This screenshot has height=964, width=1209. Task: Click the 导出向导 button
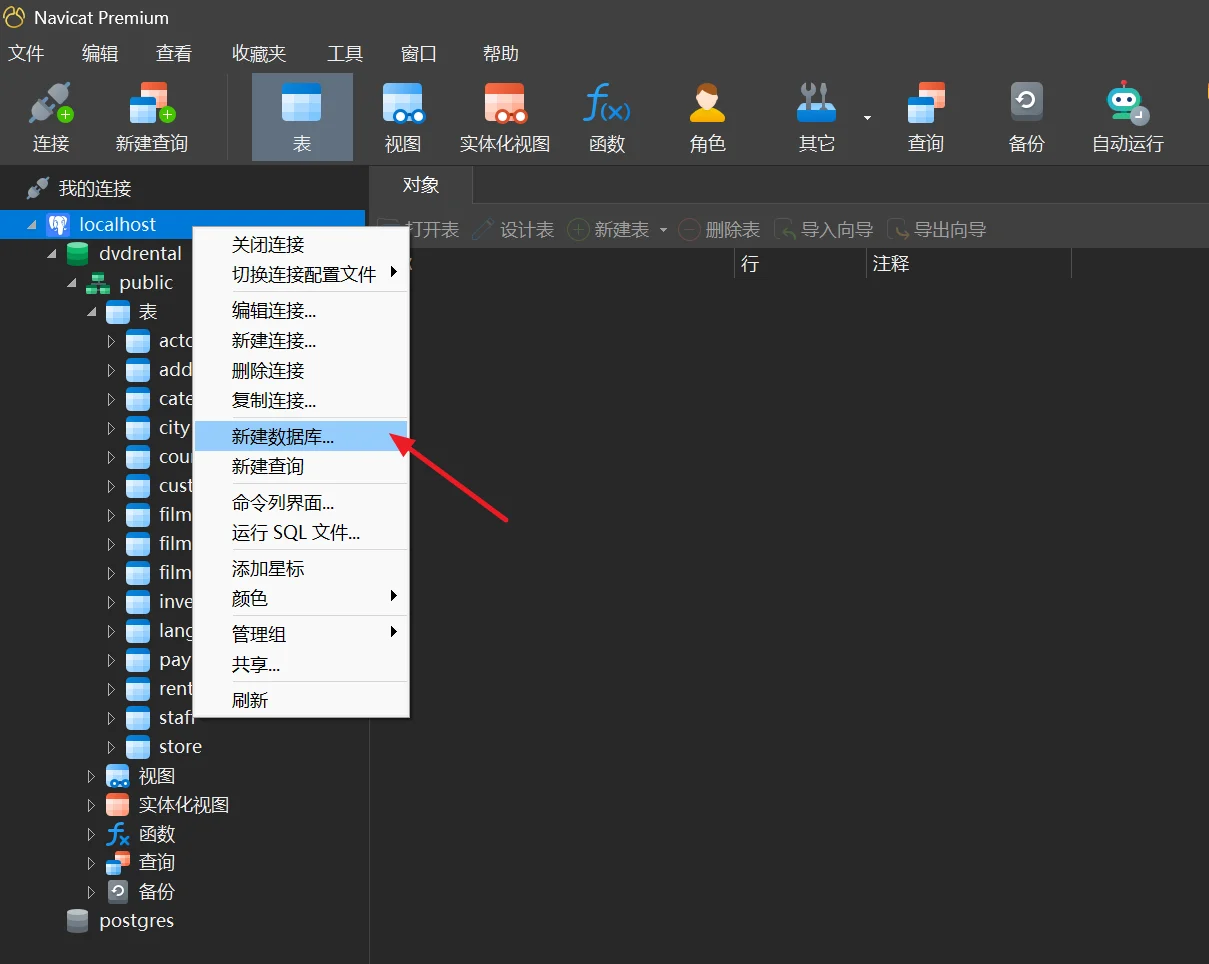[x=938, y=230]
